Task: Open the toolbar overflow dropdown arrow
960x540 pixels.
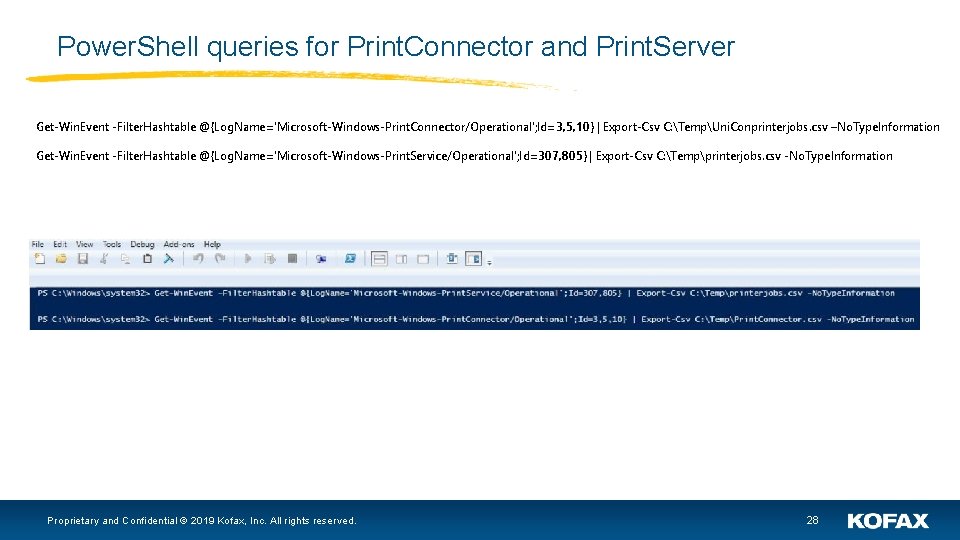Action: click(x=489, y=262)
